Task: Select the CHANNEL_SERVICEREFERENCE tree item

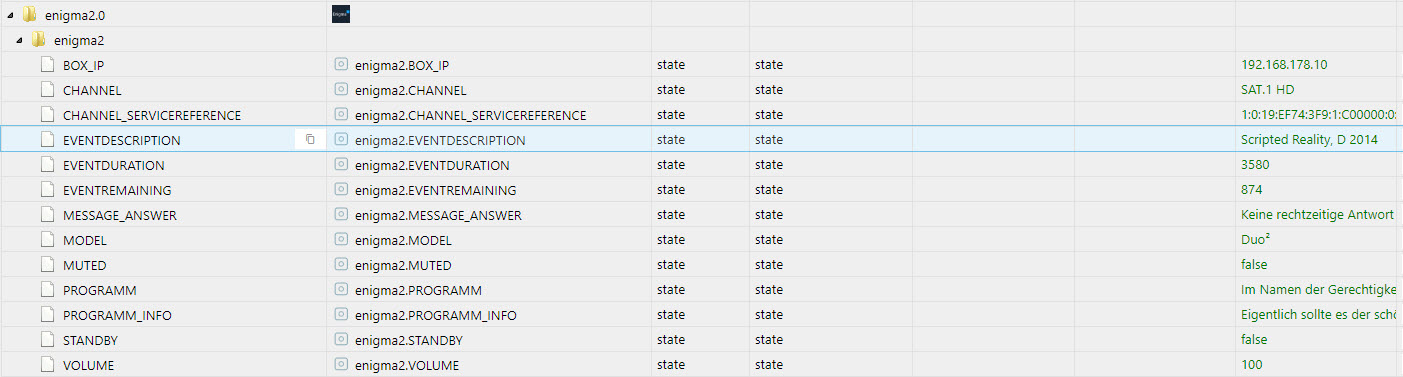Action: (152, 115)
